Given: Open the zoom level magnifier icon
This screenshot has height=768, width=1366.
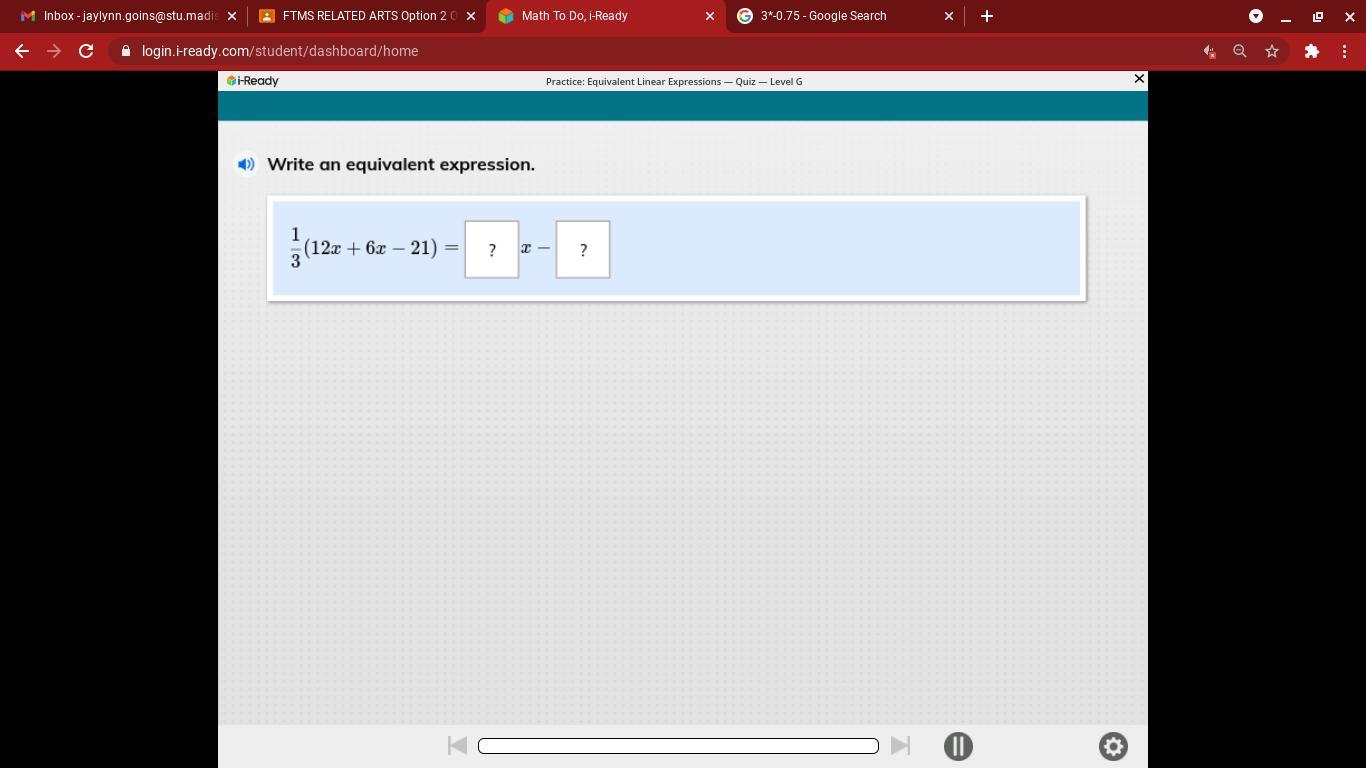Looking at the screenshot, I should tap(1240, 51).
